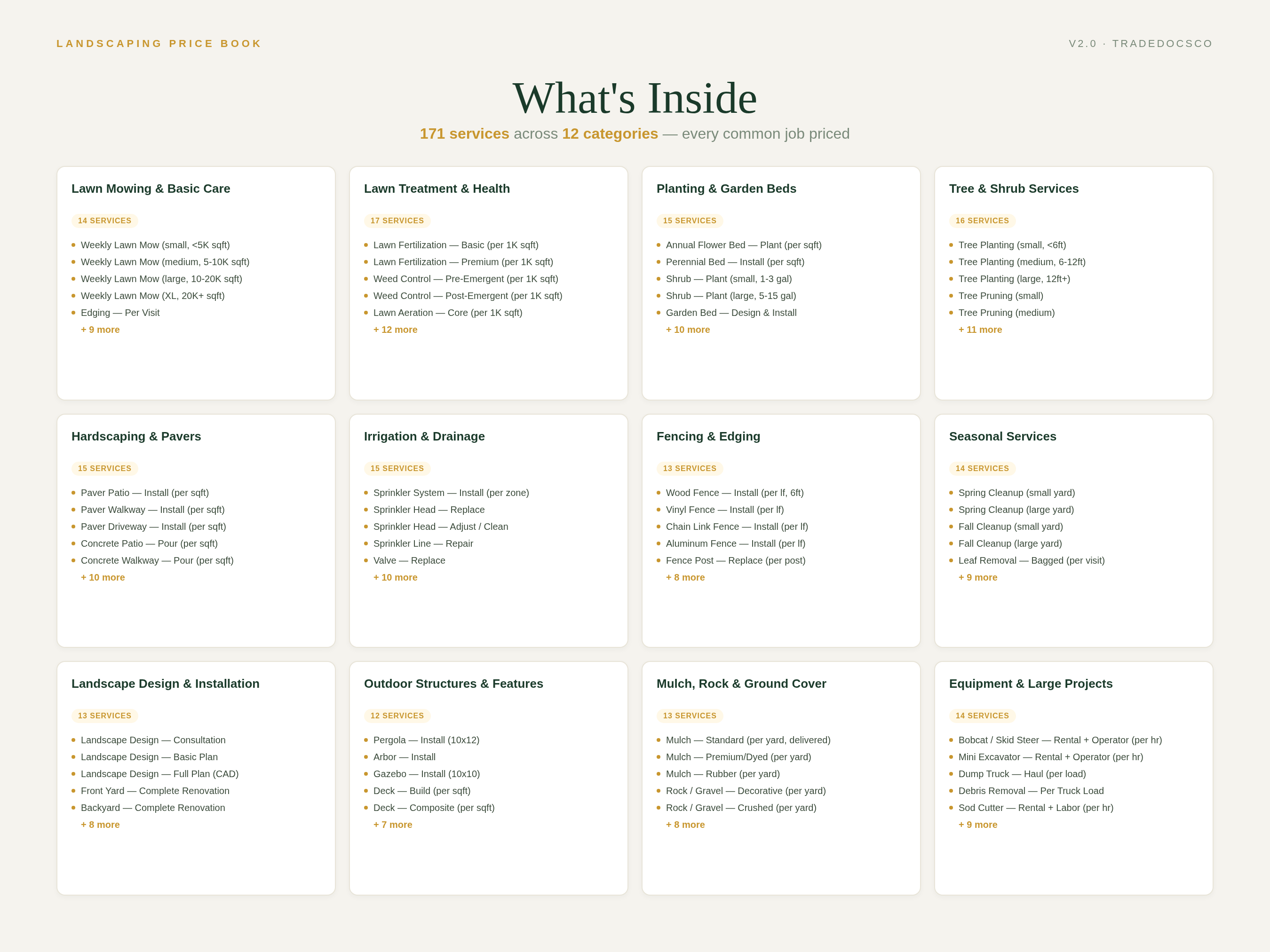Open the 'Planting & Garden Beds' card title
The image size is (1270, 952).
coord(726,189)
